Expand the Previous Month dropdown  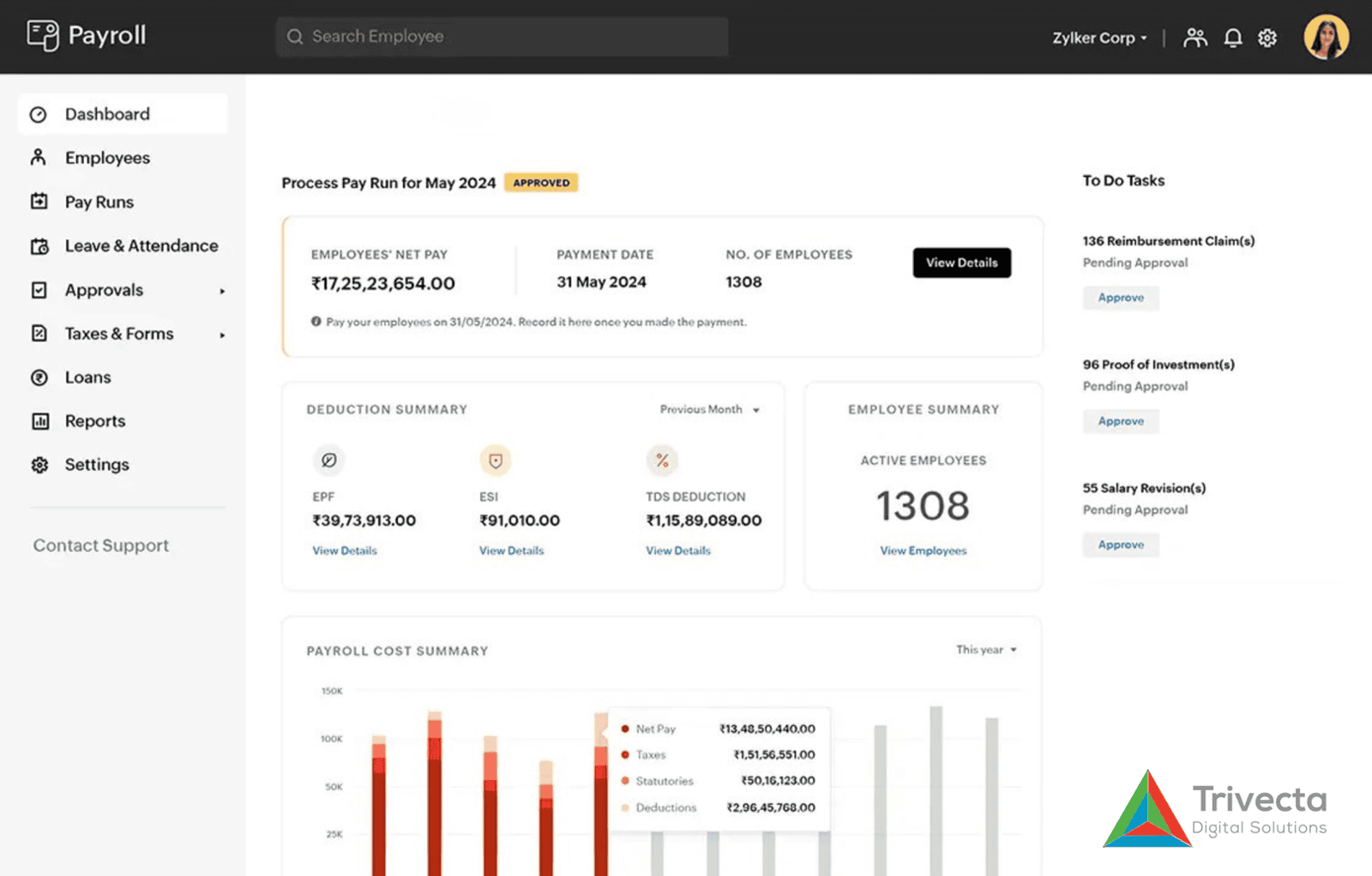coord(709,410)
